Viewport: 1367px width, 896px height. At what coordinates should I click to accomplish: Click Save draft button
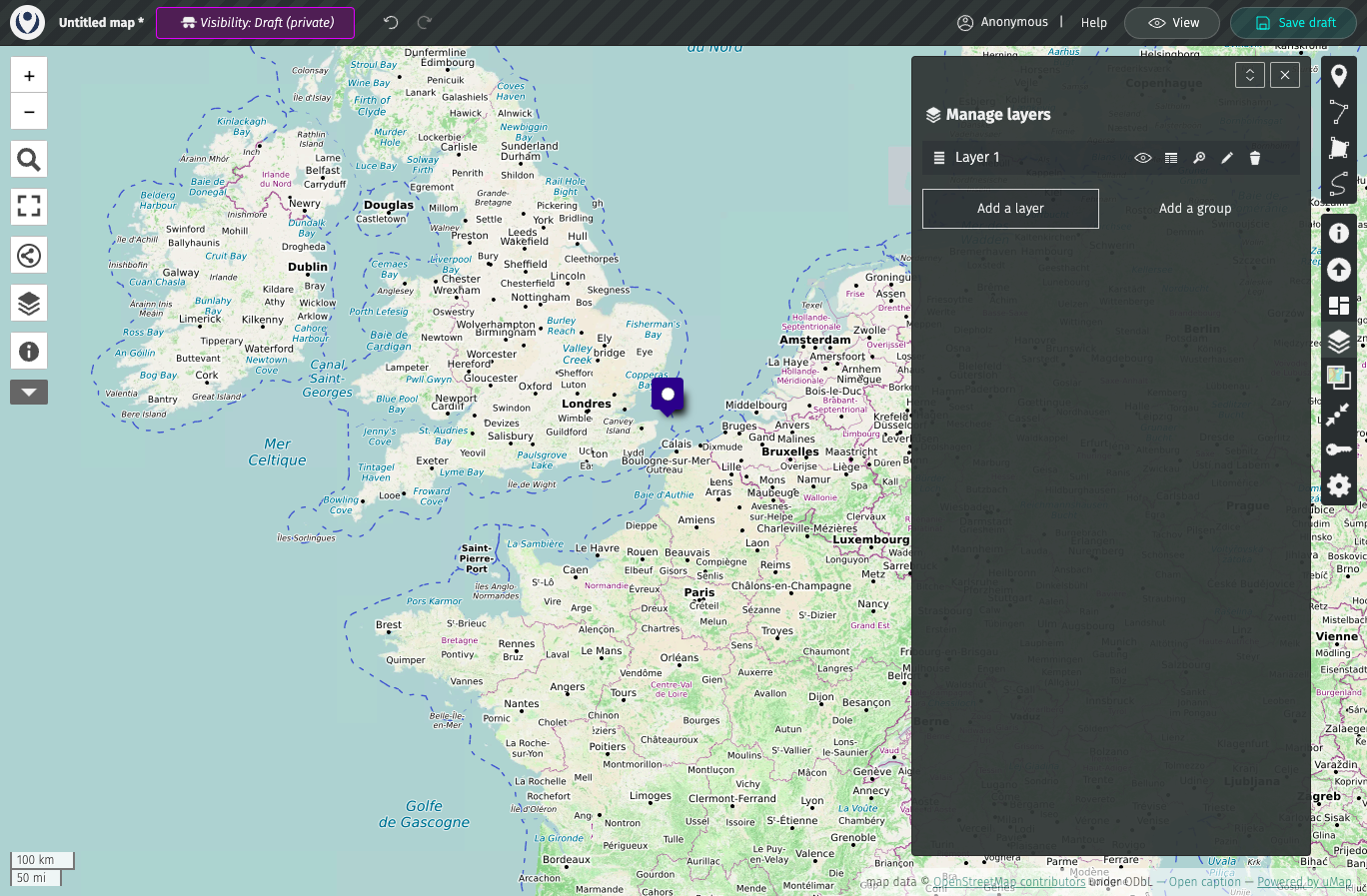pyautogui.click(x=1295, y=23)
